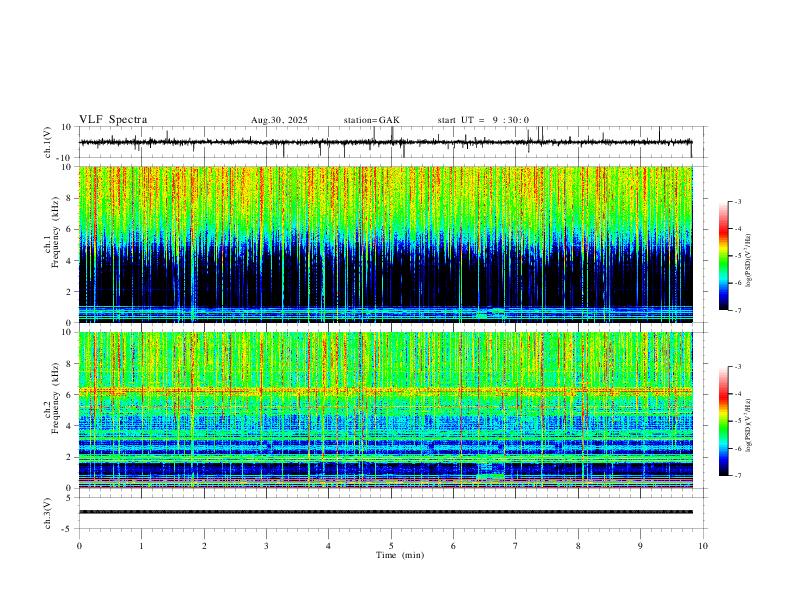Click the "-3" label on ch.1 colorbar

tap(737, 201)
